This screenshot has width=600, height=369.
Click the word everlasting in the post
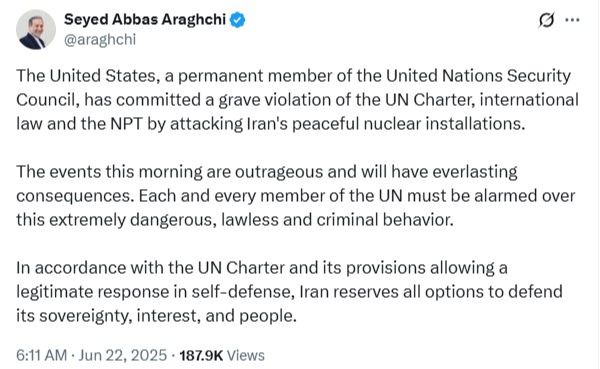(x=475, y=172)
